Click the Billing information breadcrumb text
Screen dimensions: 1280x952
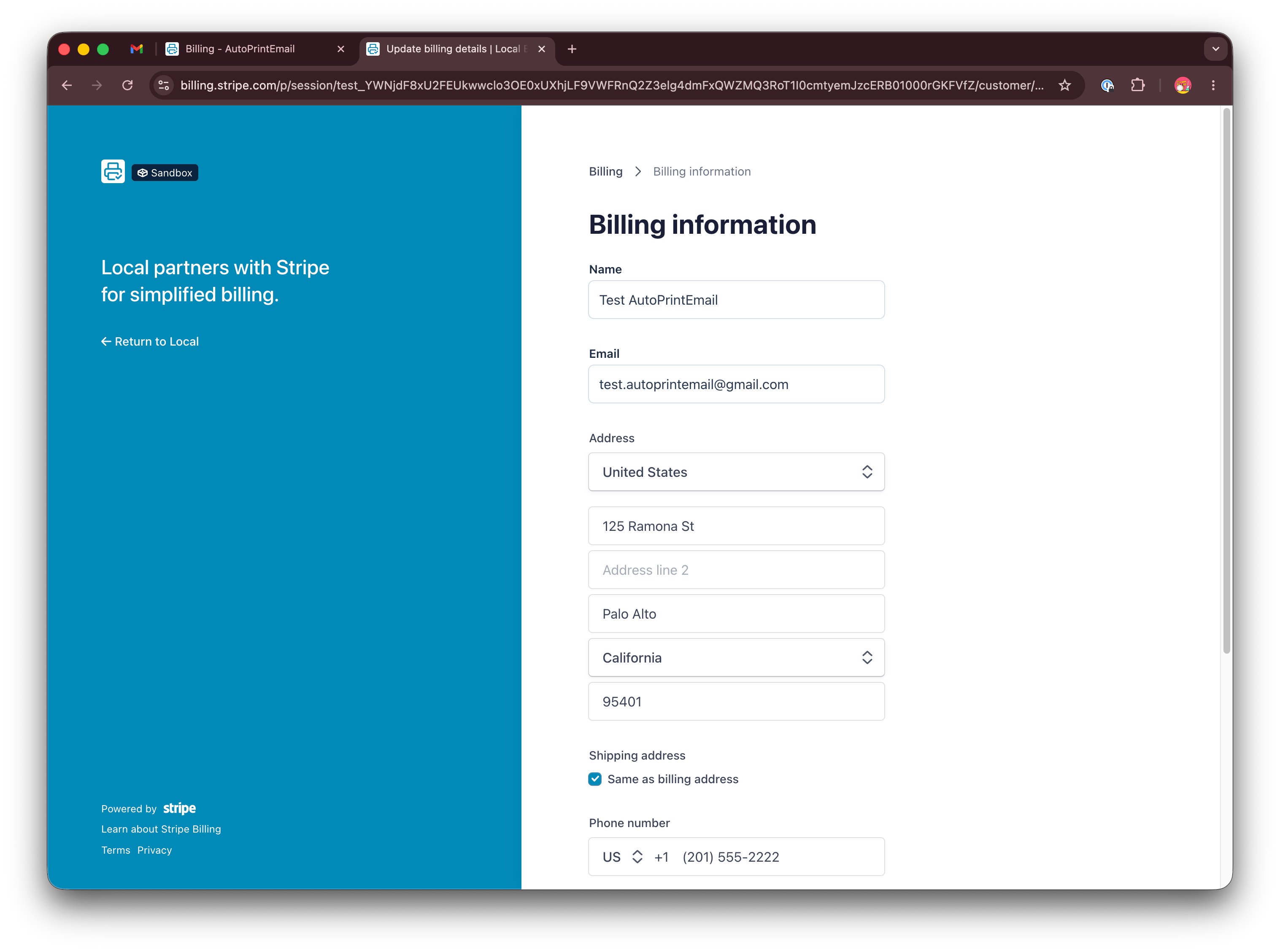(702, 172)
